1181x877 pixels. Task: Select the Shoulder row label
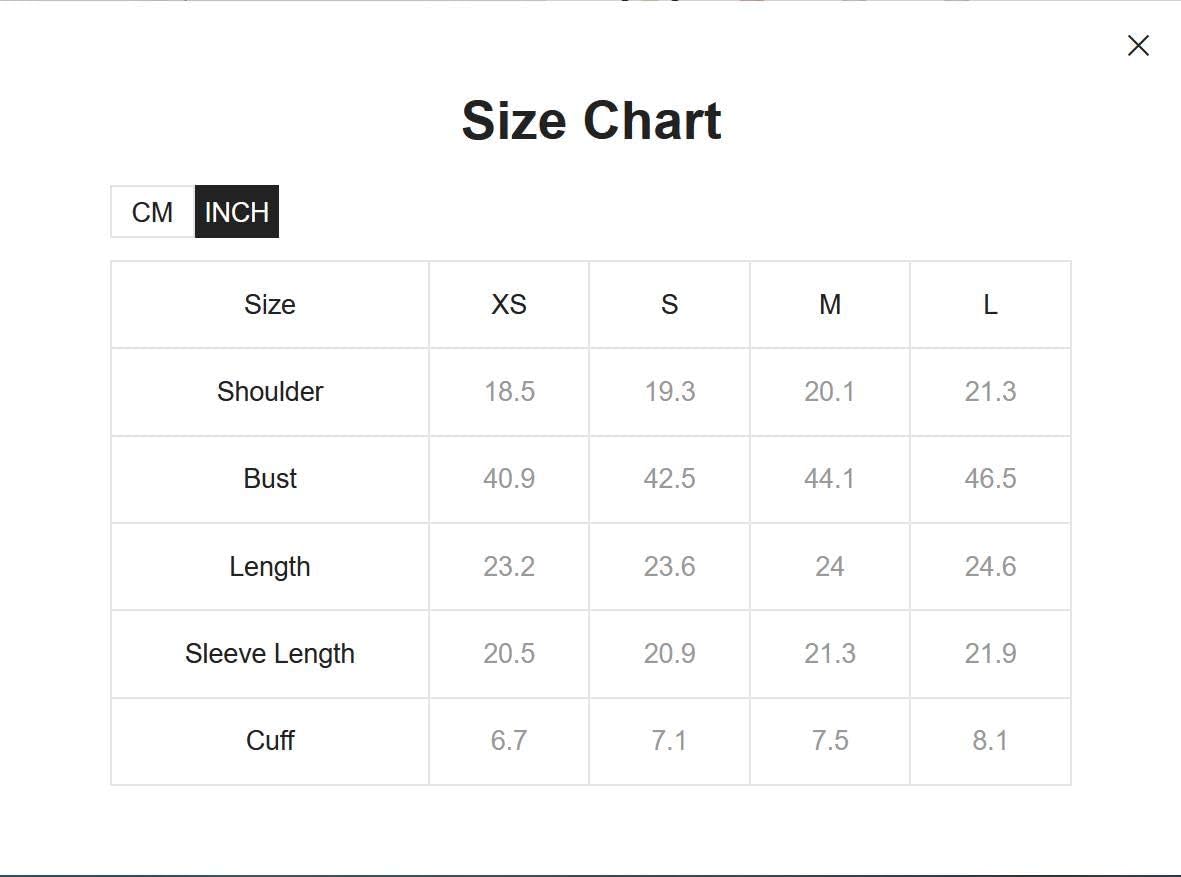[x=270, y=392]
